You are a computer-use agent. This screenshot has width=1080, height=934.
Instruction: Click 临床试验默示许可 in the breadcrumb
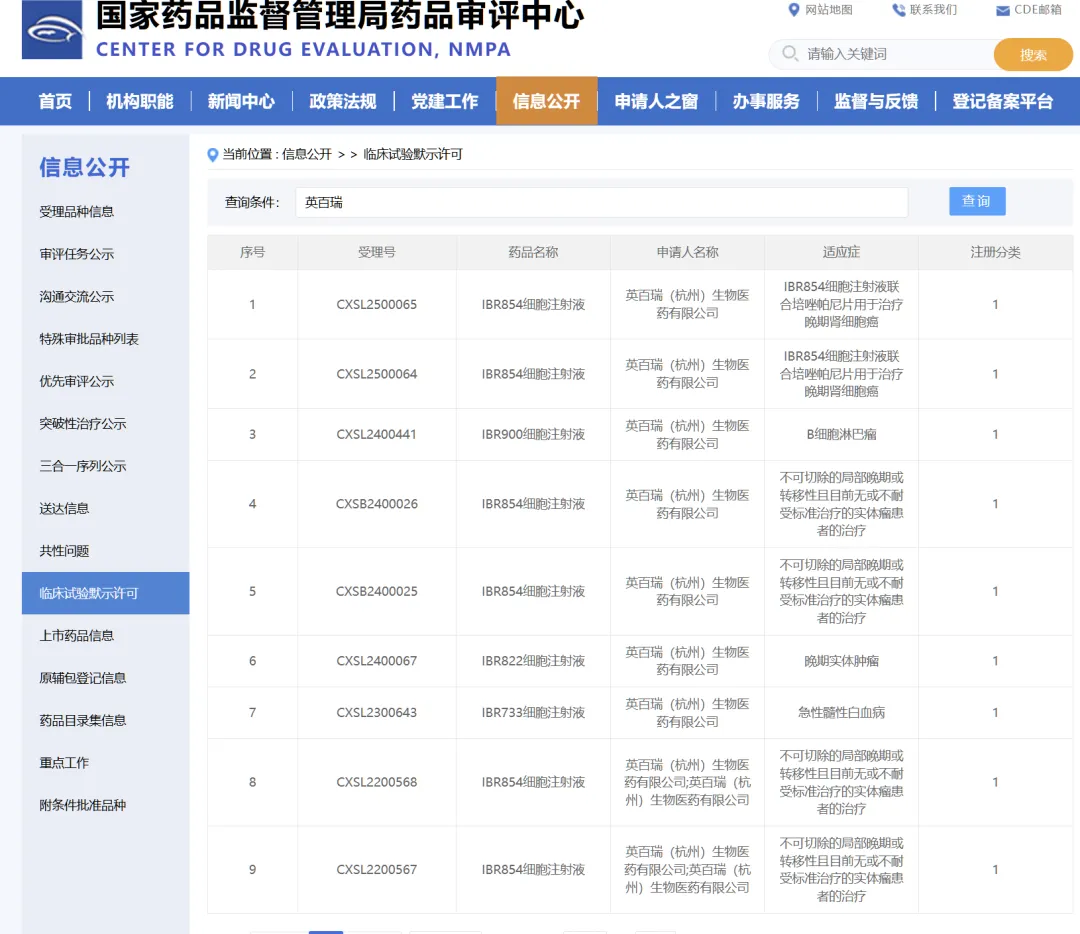click(x=413, y=154)
